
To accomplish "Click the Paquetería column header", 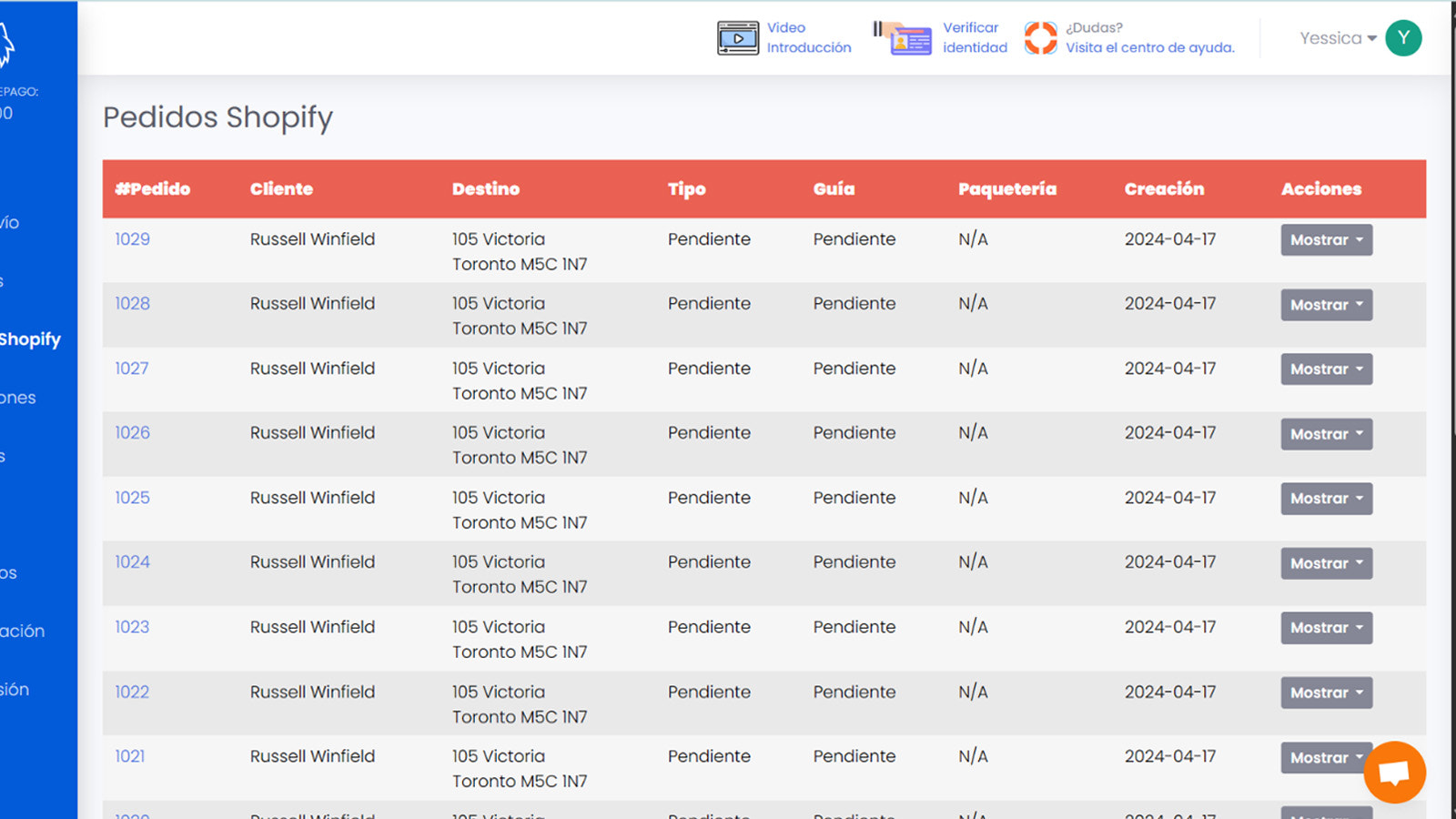I will point(1007,189).
